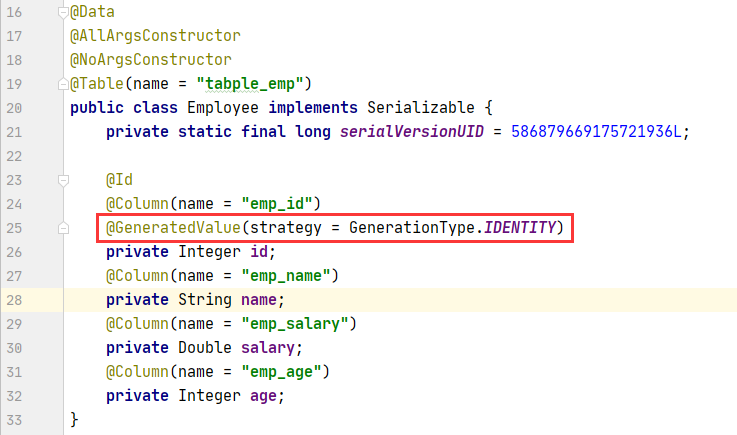
Task: Click the fold marker on the @Table line
Action: pos(64,82)
